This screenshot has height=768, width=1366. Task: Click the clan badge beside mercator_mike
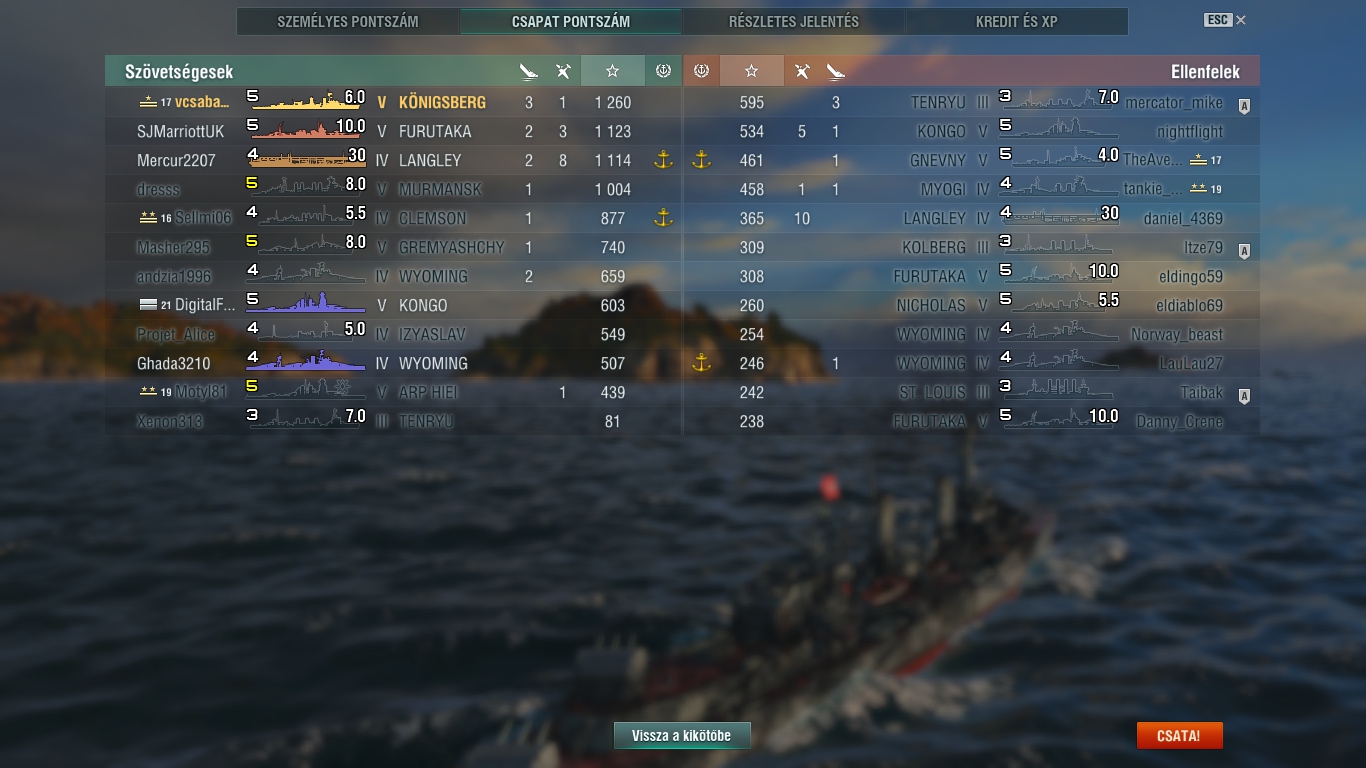pos(1244,105)
